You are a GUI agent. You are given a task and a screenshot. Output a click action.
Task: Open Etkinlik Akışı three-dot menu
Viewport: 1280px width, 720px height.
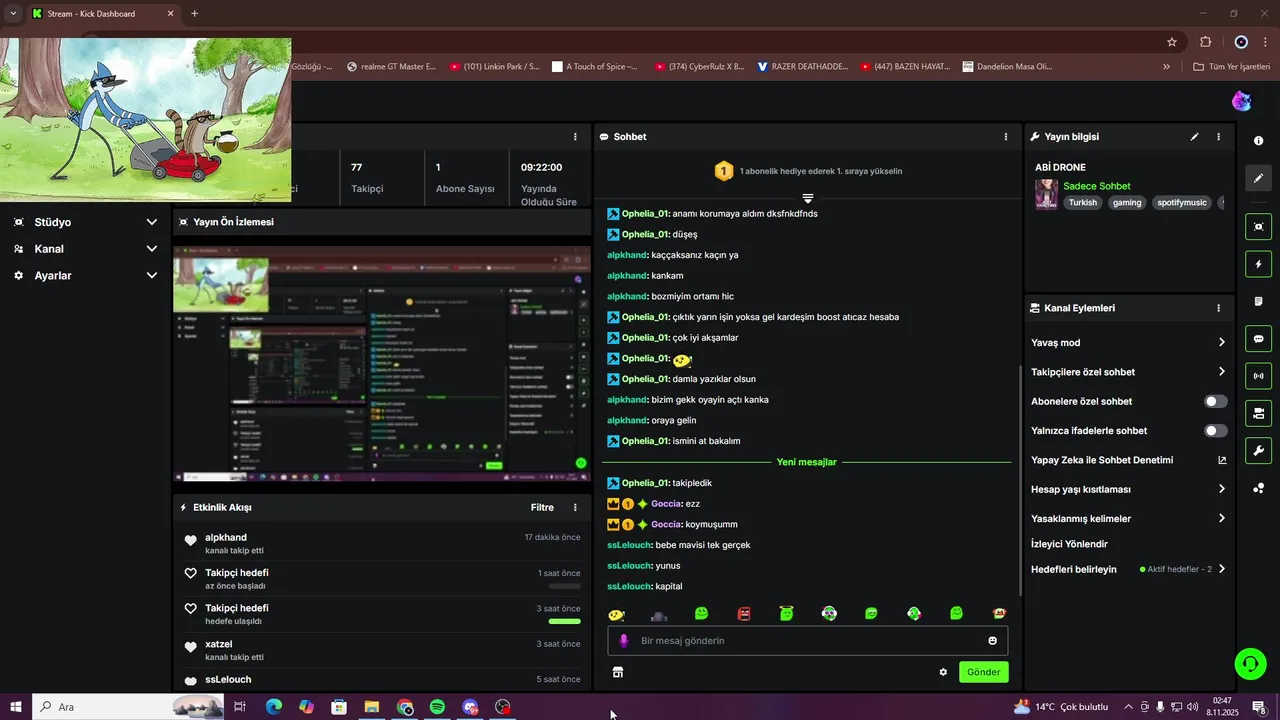pos(575,508)
